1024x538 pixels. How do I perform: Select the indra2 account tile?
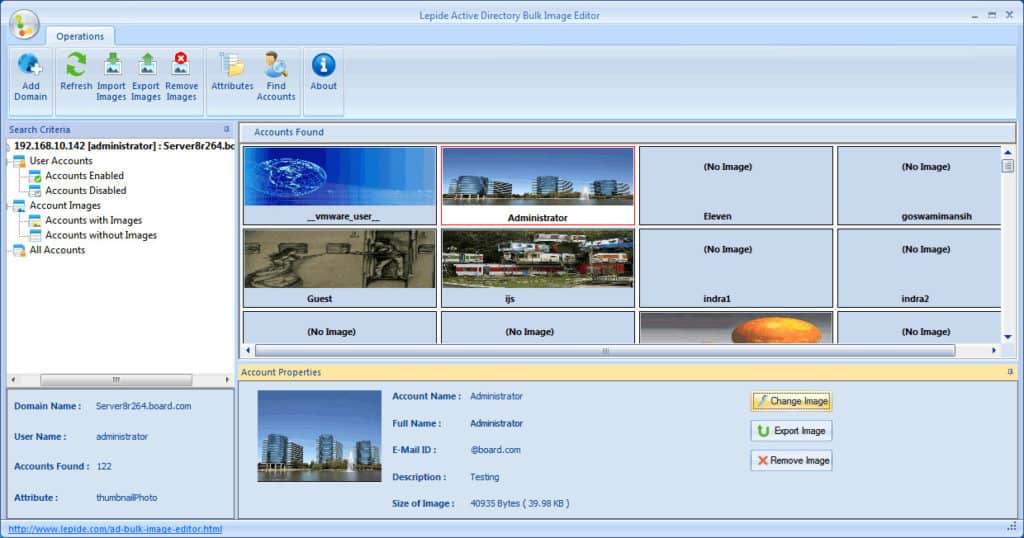[919, 268]
